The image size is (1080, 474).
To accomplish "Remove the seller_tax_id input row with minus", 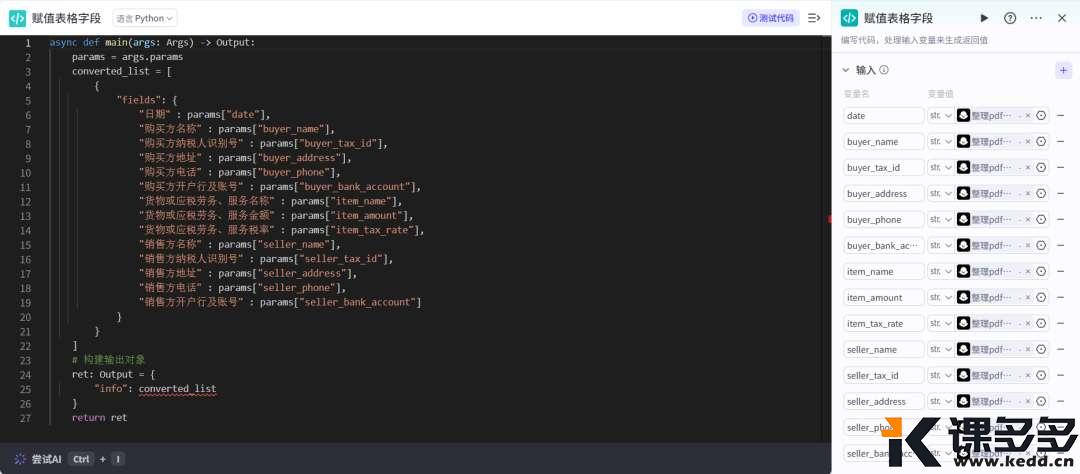I will (x=1061, y=375).
